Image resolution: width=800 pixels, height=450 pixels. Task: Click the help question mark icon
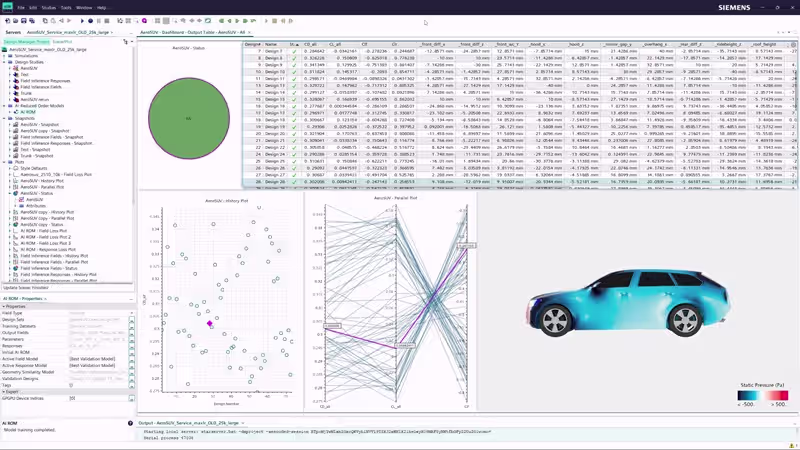pyautogui.click(x=130, y=423)
